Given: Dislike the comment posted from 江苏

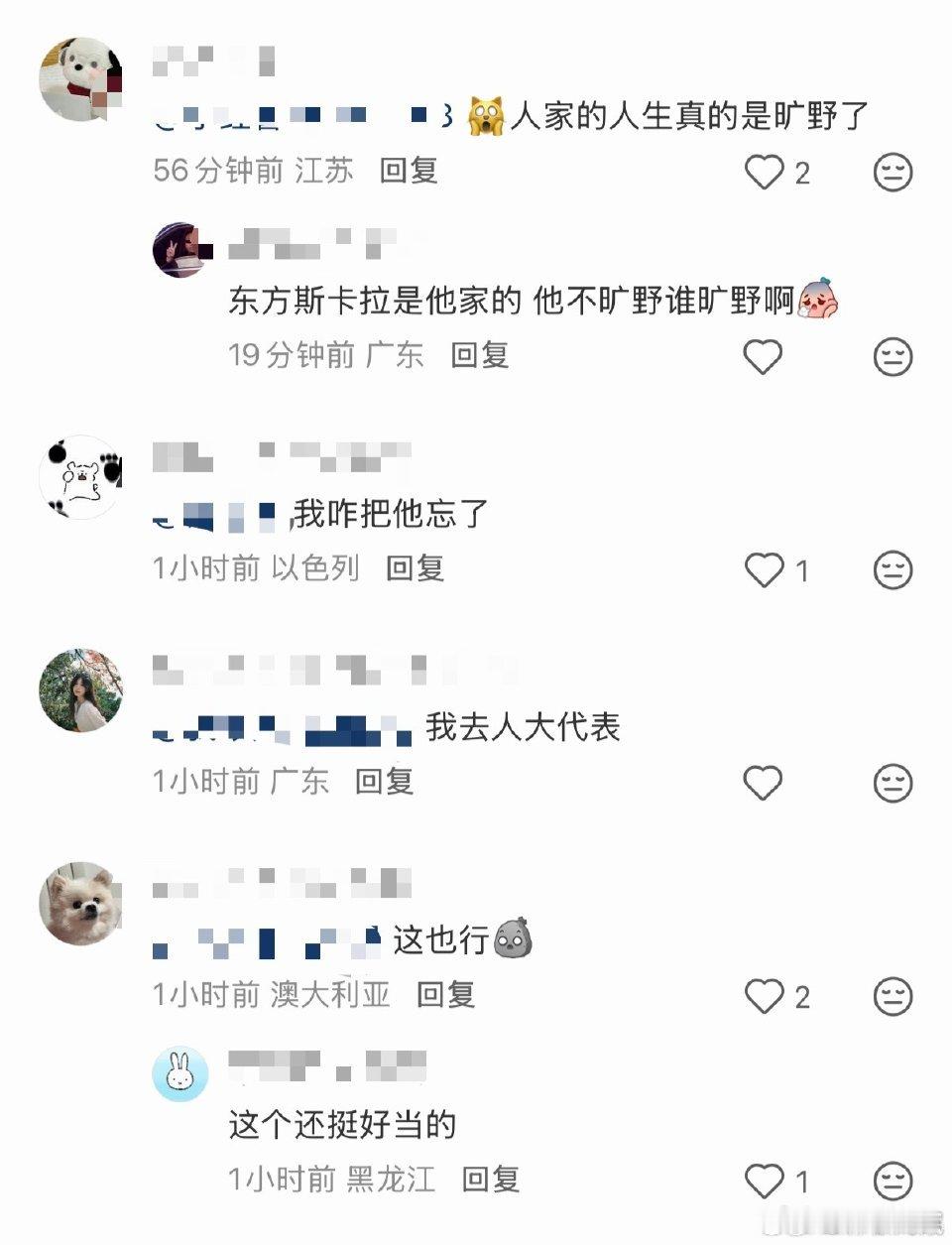Looking at the screenshot, I should tap(892, 173).
